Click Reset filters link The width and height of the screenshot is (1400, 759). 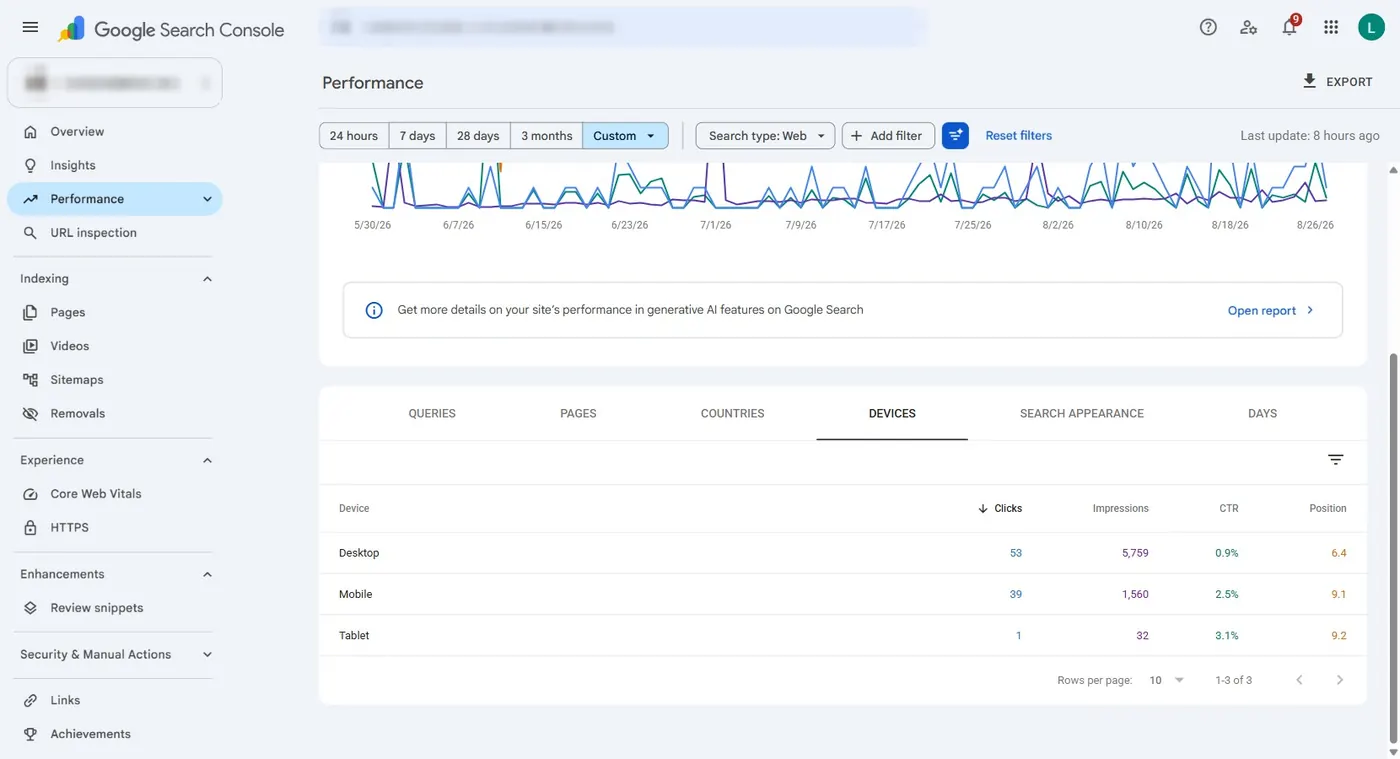[1019, 135]
